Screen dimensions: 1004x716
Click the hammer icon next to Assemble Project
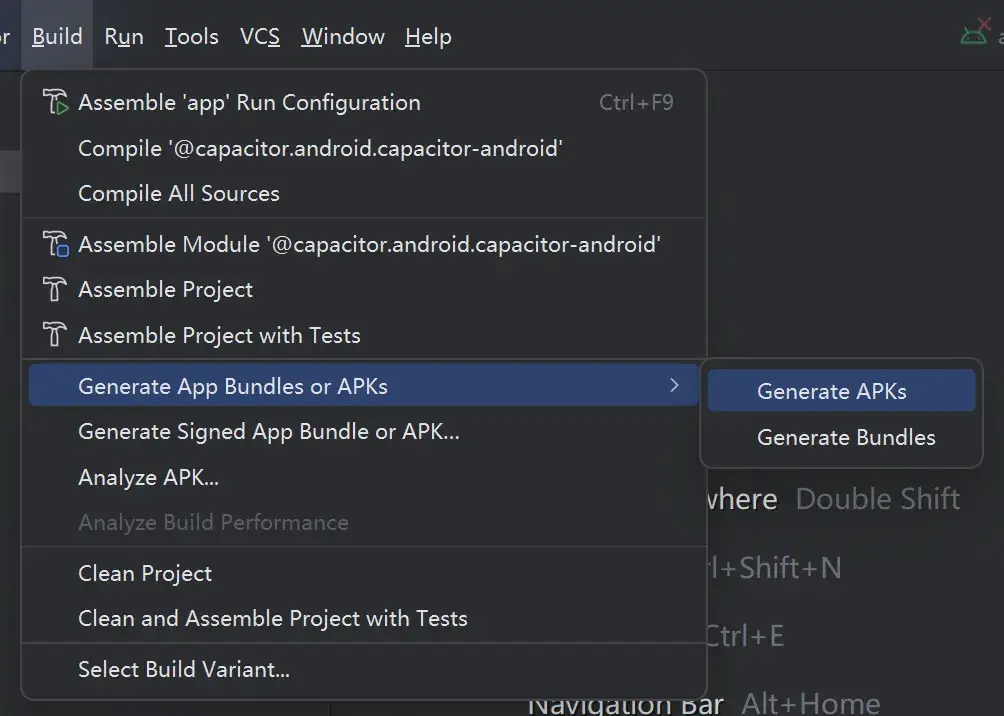tap(56, 290)
